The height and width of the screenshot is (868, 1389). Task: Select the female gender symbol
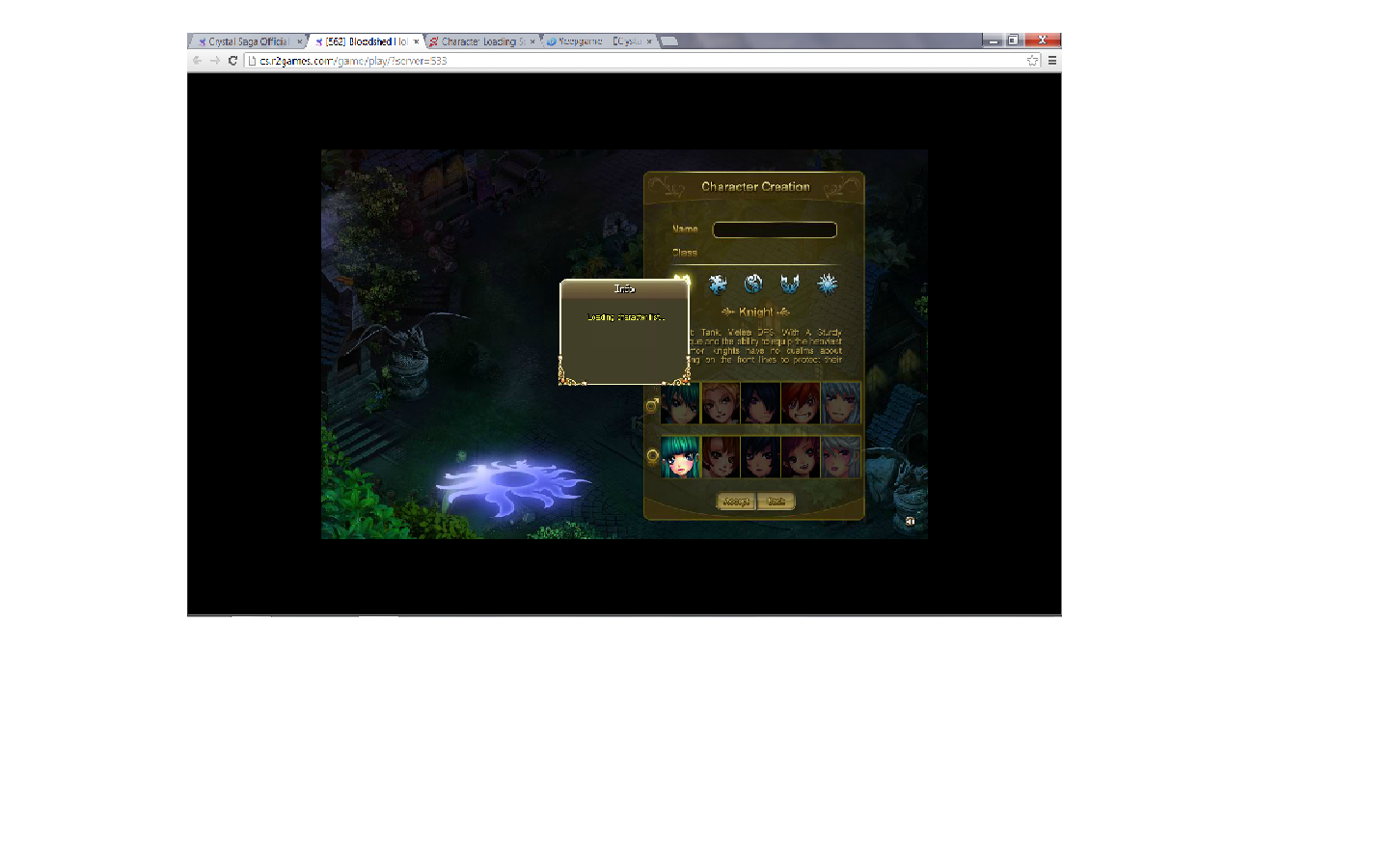click(652, 456)
